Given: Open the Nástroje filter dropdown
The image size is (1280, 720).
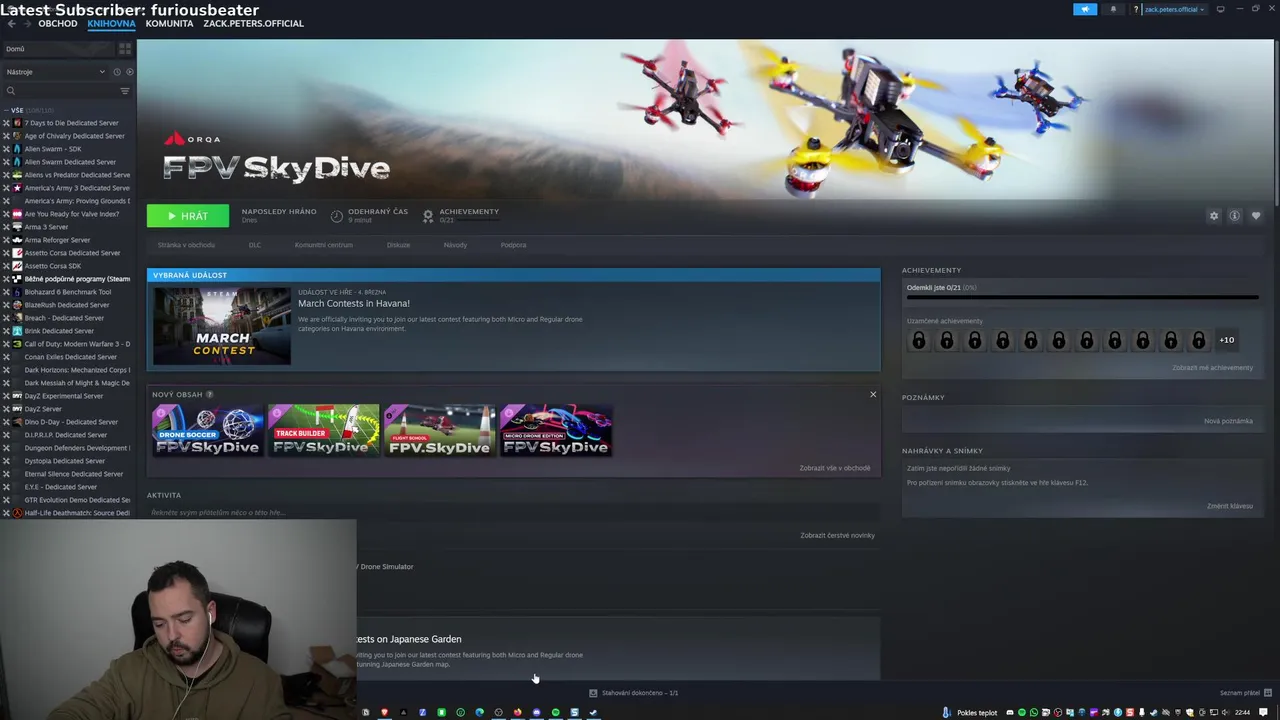Looking at the screenshot, I should 55,72.
